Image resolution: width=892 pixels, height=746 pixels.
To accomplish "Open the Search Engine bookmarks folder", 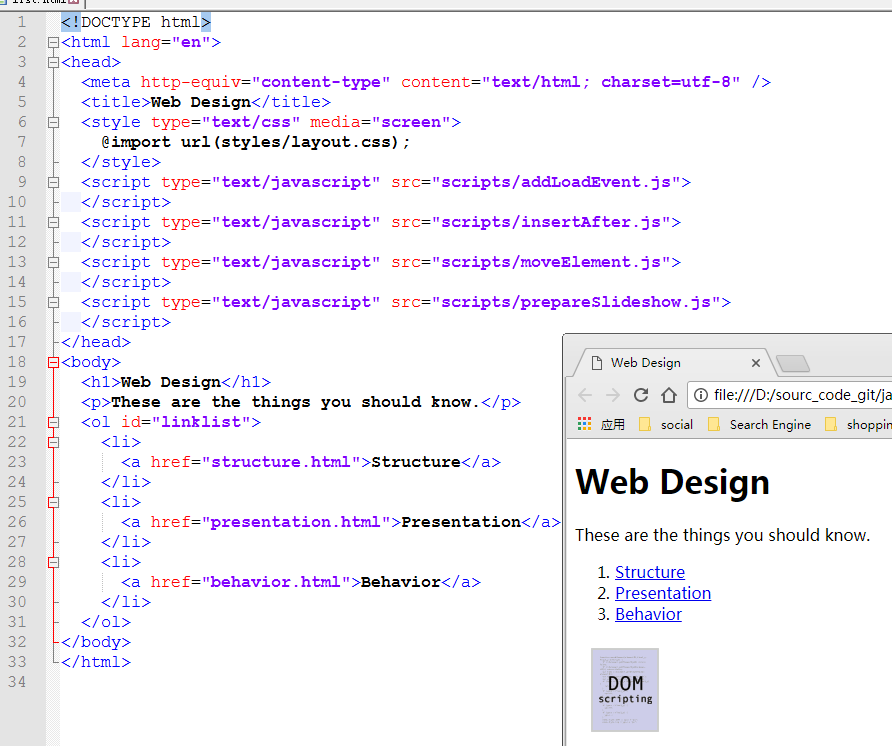I will [759, 424].
